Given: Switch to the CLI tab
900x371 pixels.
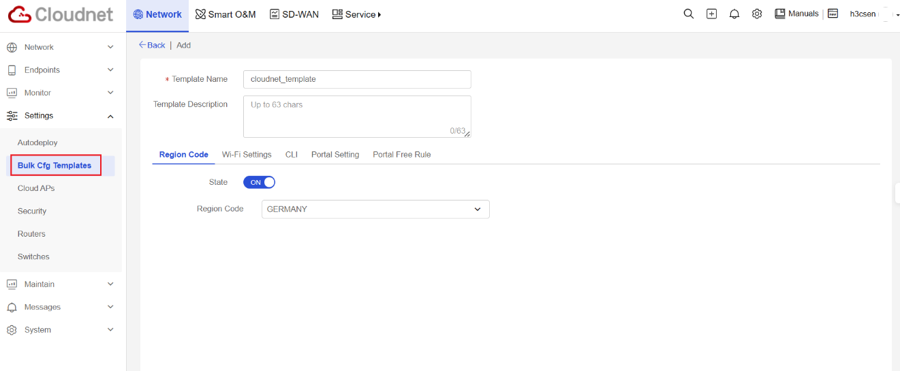Looking at the screenshot, I should pyautogui.click(x=292, y=154).
